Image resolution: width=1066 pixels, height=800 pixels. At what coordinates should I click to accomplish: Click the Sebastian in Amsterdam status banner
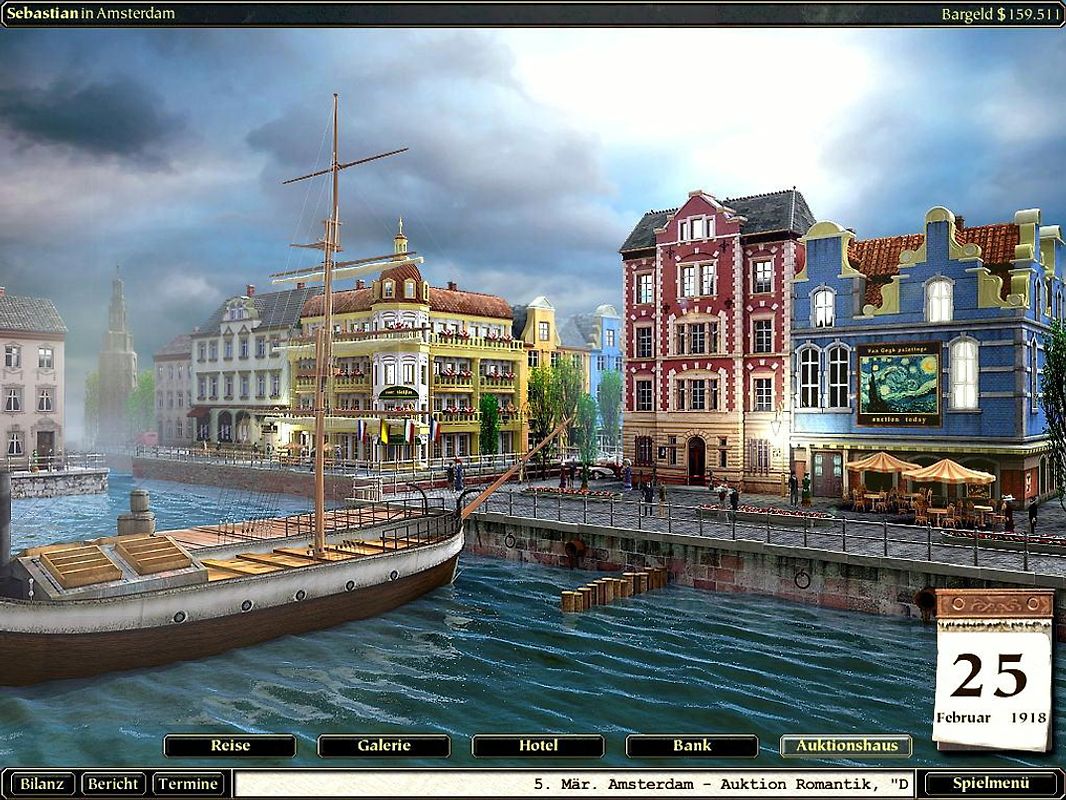[90, 12]
